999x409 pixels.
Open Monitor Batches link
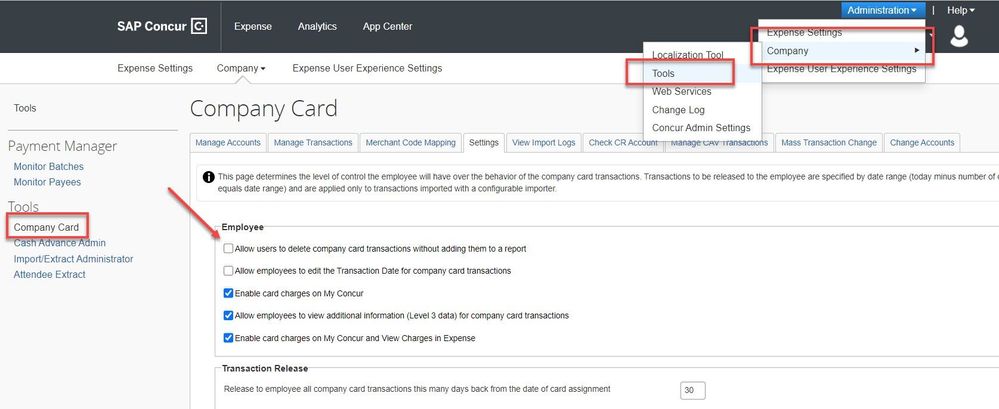(x=48, y=166)
